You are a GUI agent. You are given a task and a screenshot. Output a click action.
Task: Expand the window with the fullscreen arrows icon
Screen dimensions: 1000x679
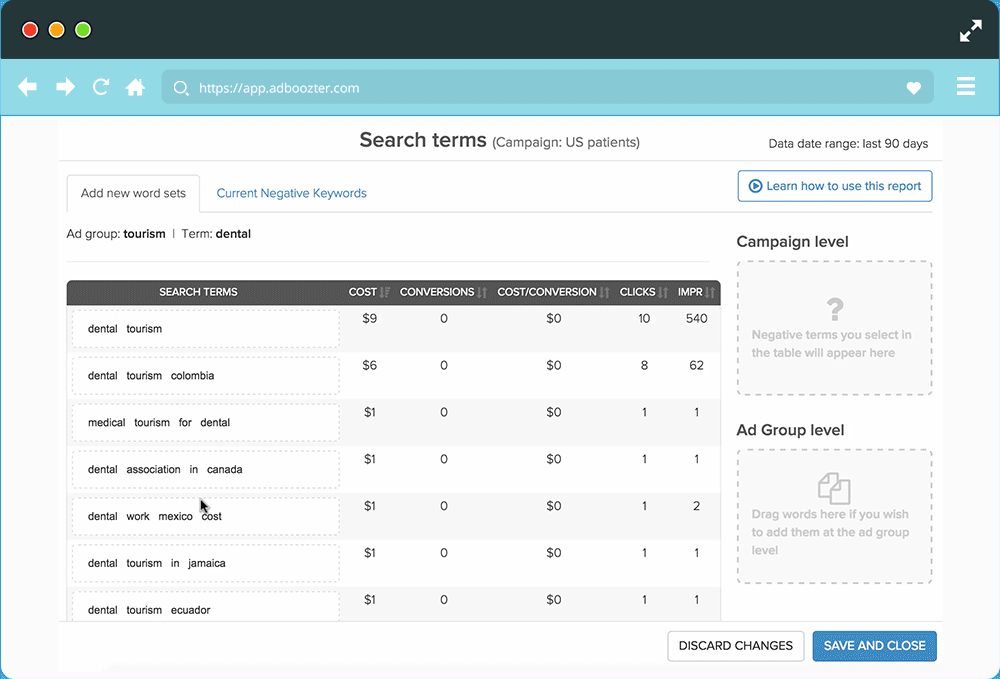pos(971,31)
